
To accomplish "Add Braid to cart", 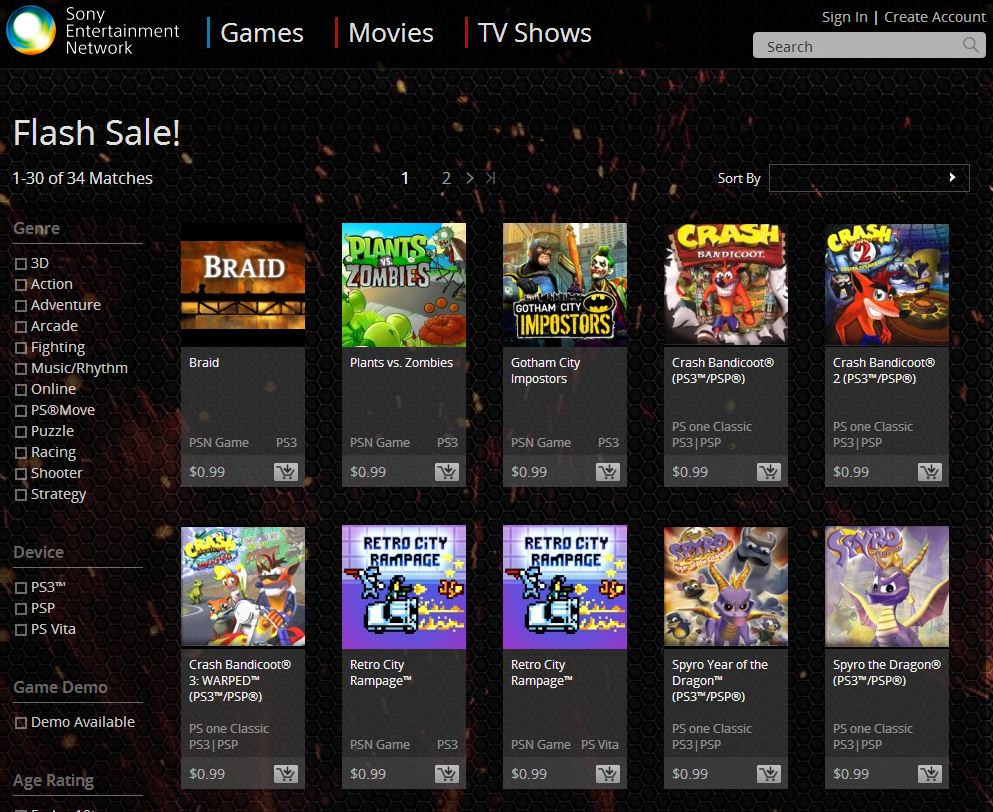I will click(286, 472).
